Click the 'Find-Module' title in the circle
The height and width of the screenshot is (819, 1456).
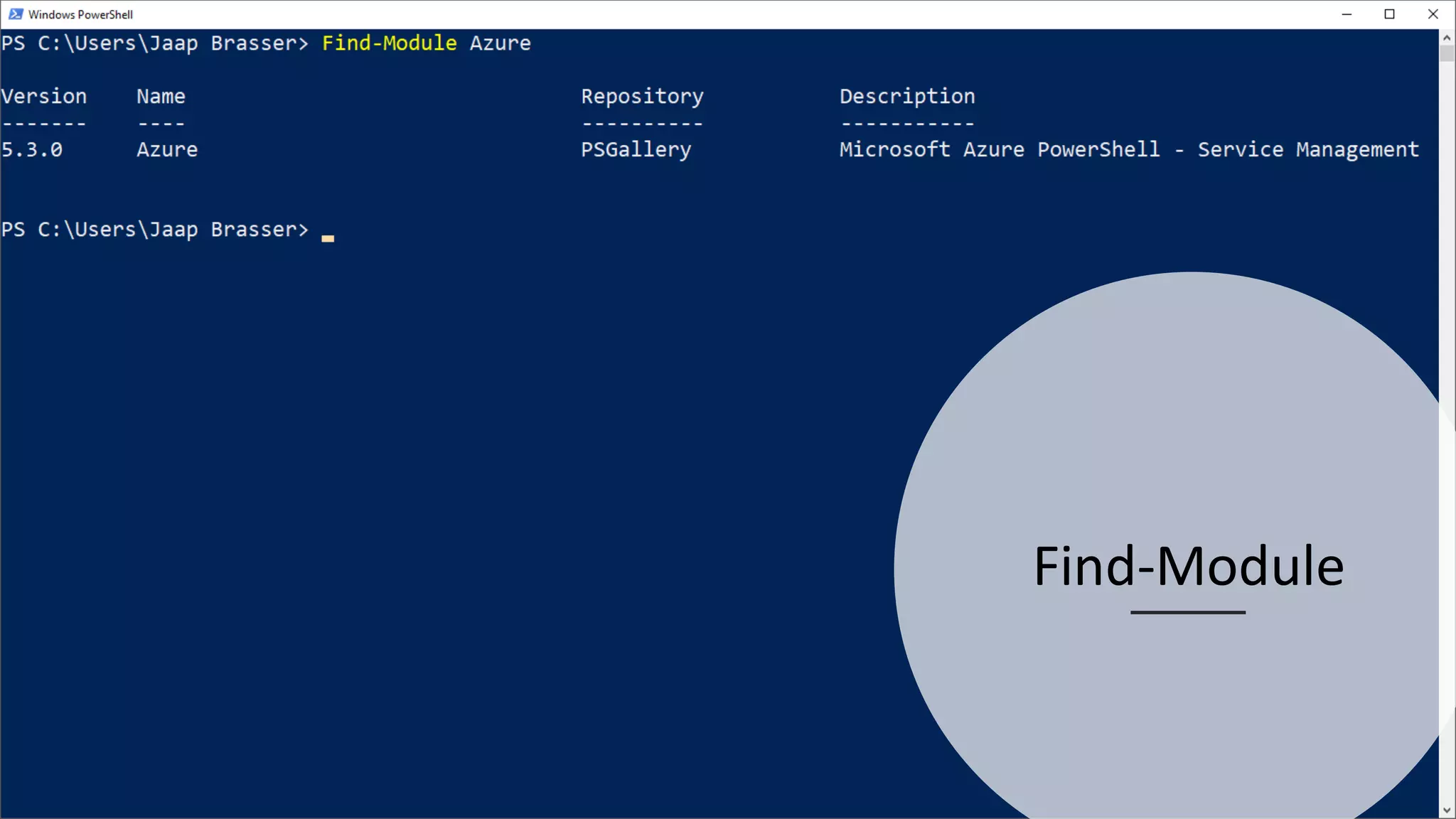(x=1189, y=567)
